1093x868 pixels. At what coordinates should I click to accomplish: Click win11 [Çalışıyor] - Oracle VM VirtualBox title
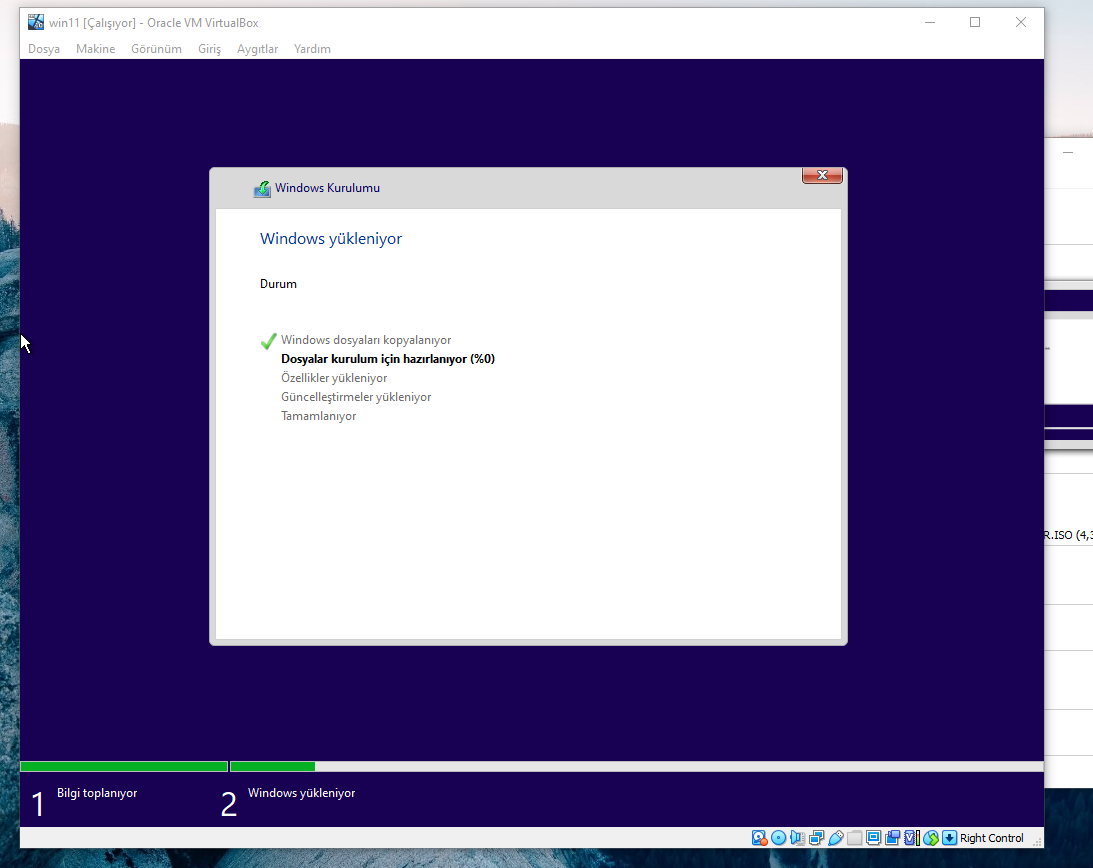point(153,23)
